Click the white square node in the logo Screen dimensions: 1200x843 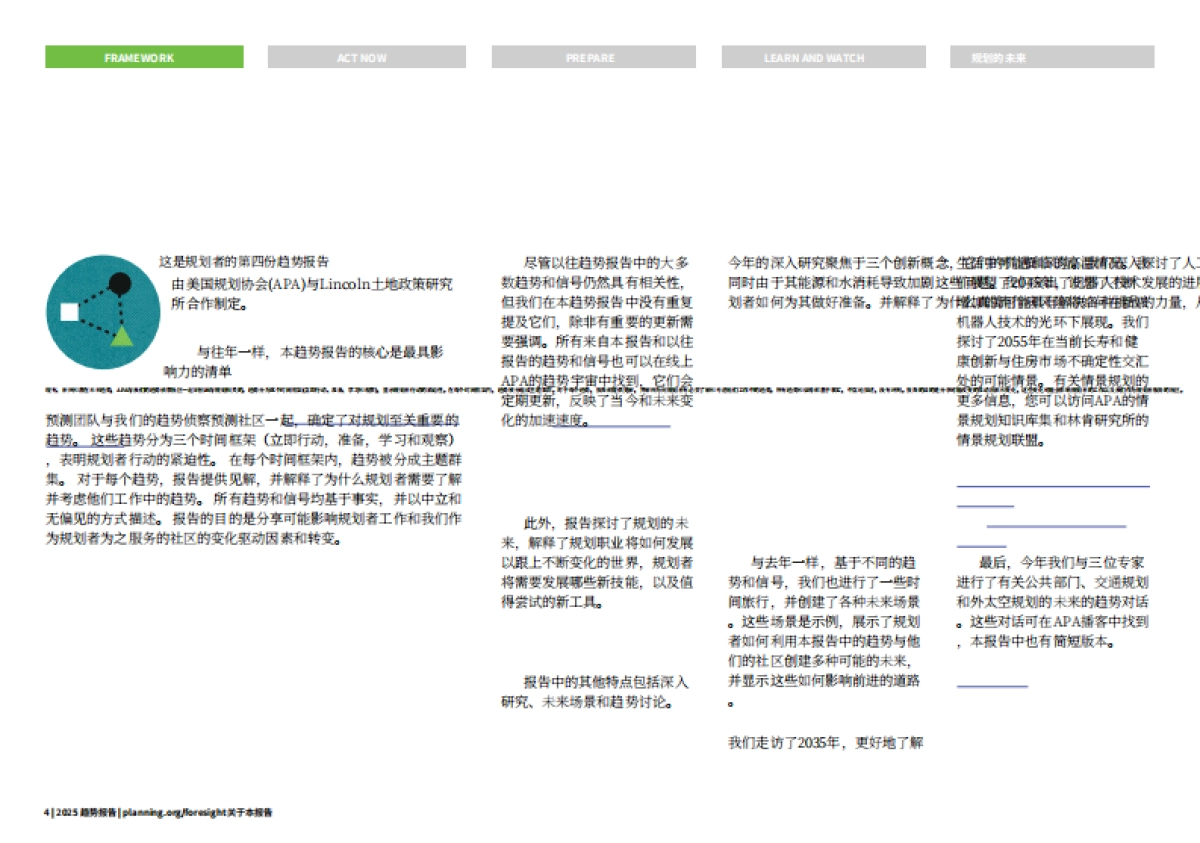click(70, 311)
